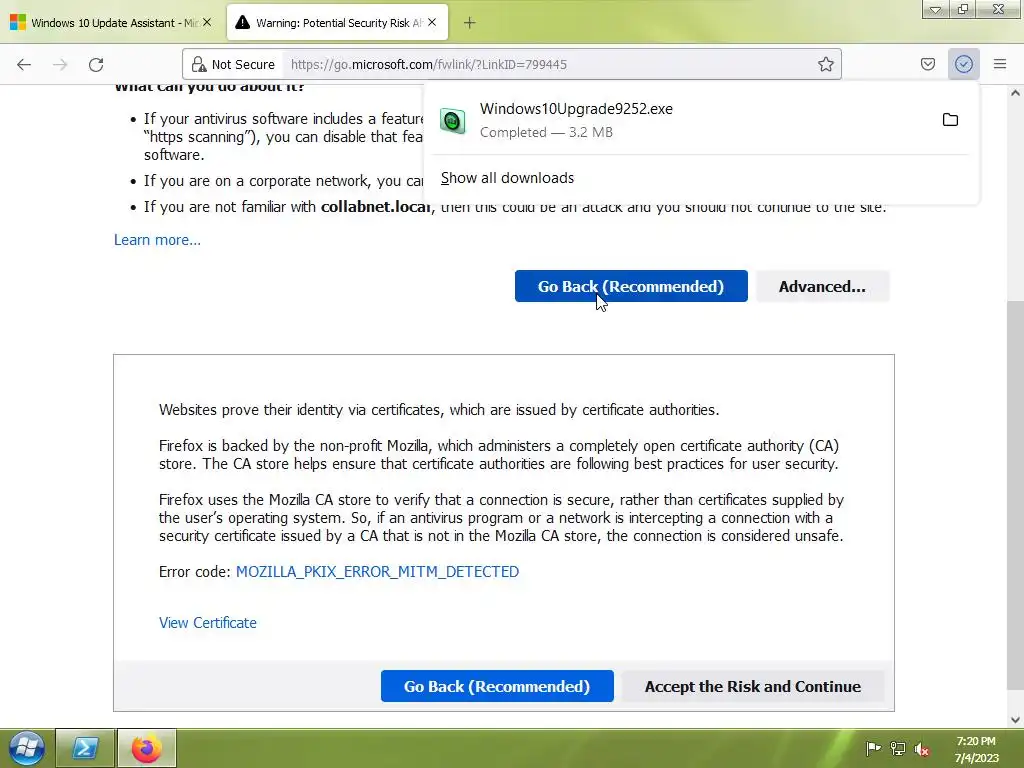Select the Warning: Potential Security Risk tab
Screen dimensions: 1024x768
pyautogui.click(x=337, y=23)
